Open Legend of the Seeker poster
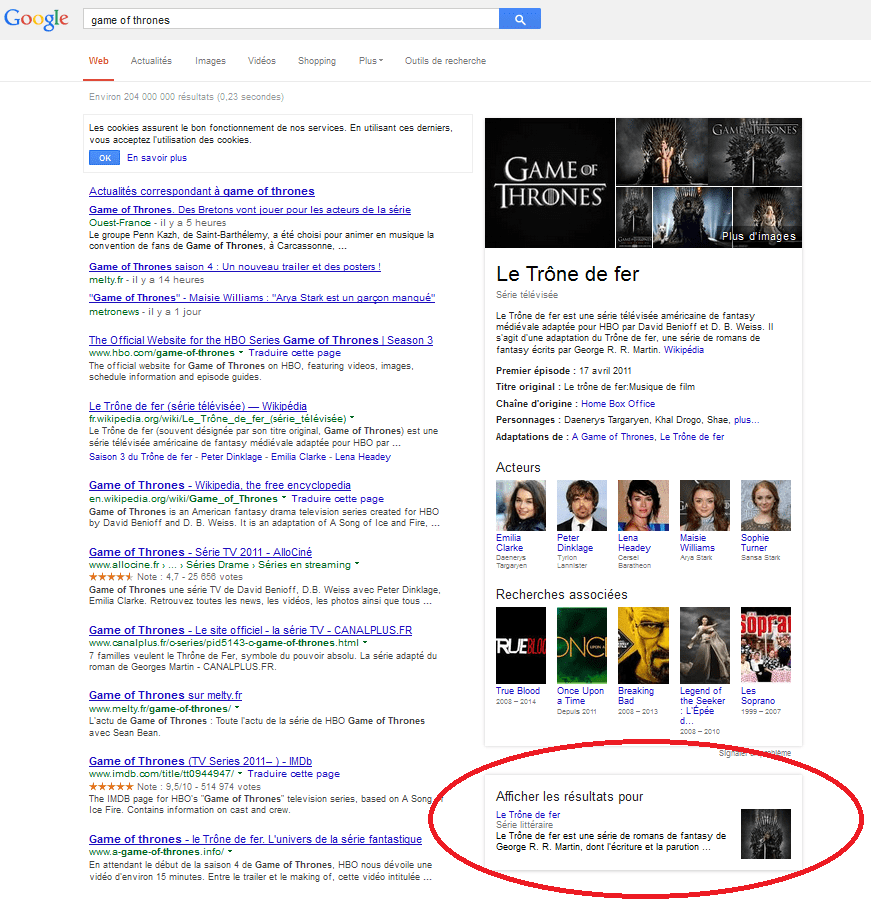Viewport: 871px width, 899px height. pos(705,645)
